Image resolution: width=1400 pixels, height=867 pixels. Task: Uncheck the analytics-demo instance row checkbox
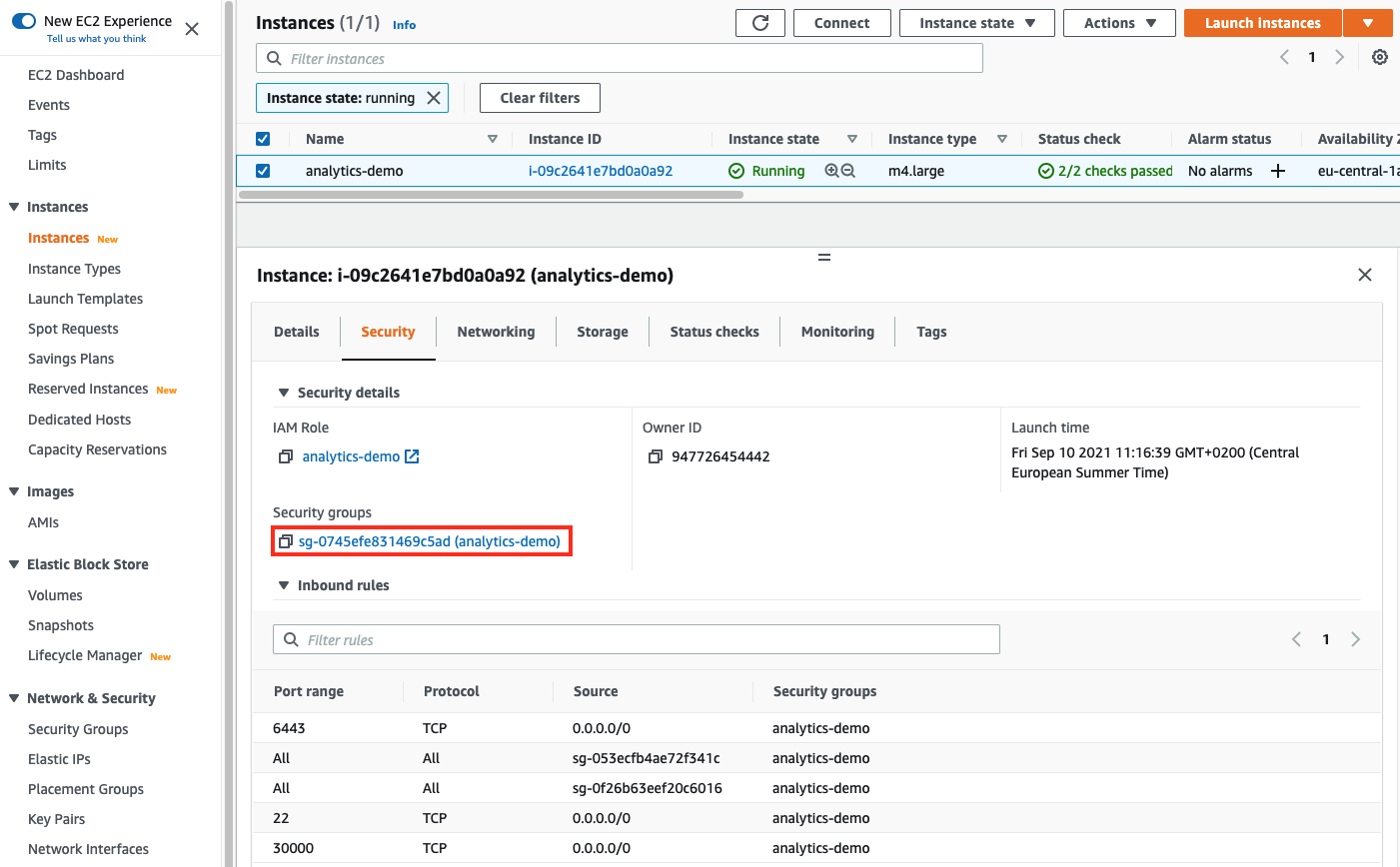tap(263, 171)
